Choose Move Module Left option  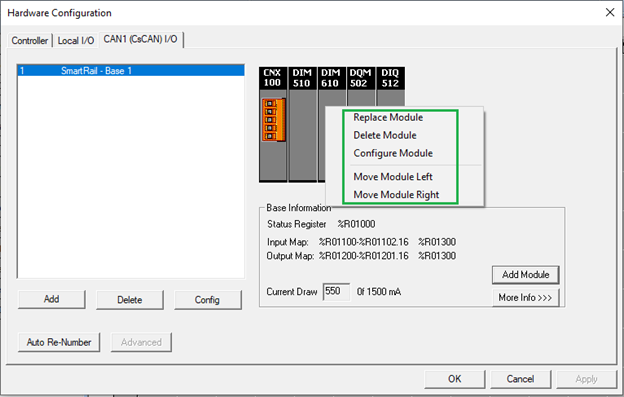click(x=393, y=177)
